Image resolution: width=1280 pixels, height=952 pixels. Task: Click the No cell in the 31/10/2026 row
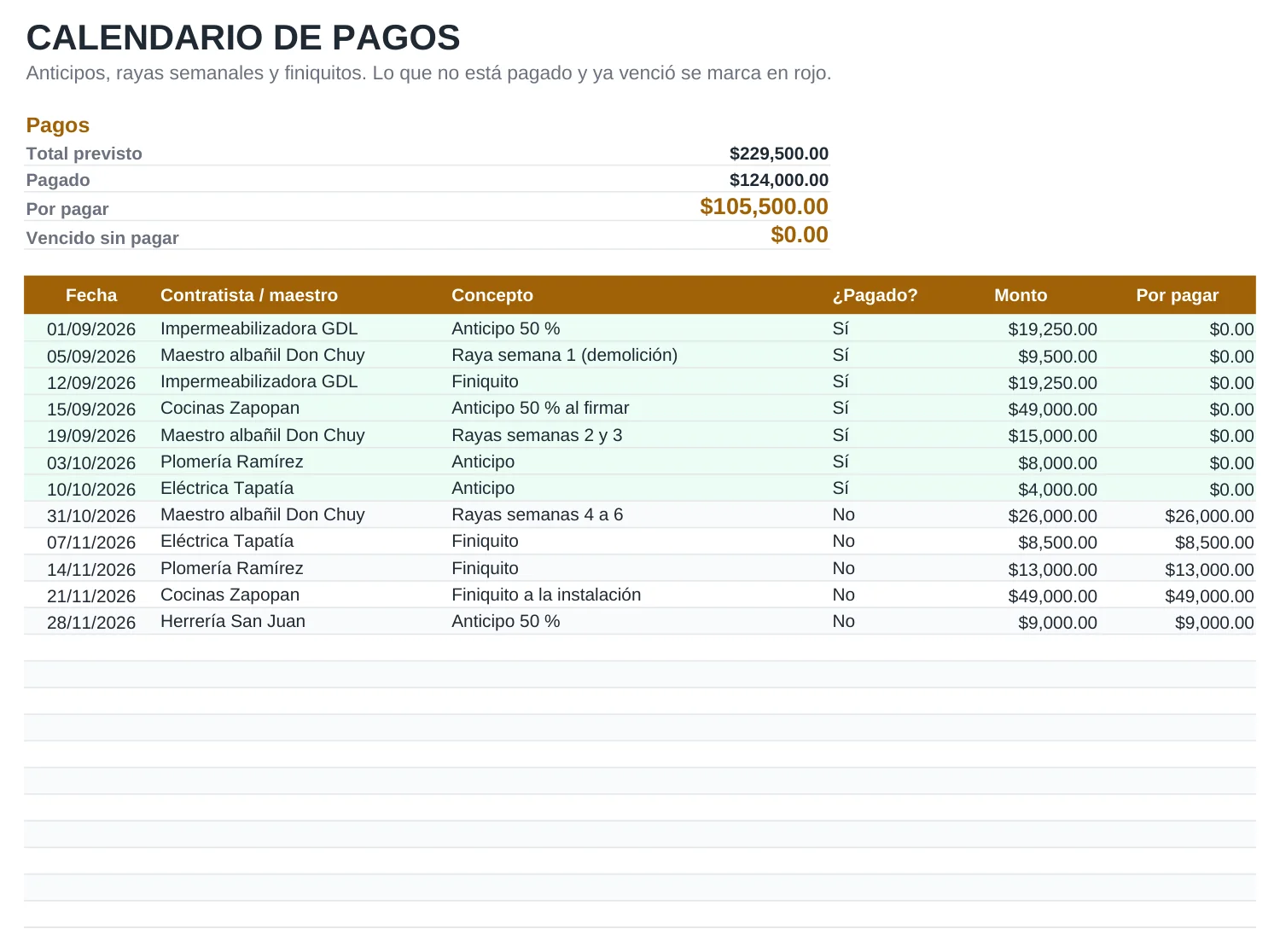click(844, 514)
